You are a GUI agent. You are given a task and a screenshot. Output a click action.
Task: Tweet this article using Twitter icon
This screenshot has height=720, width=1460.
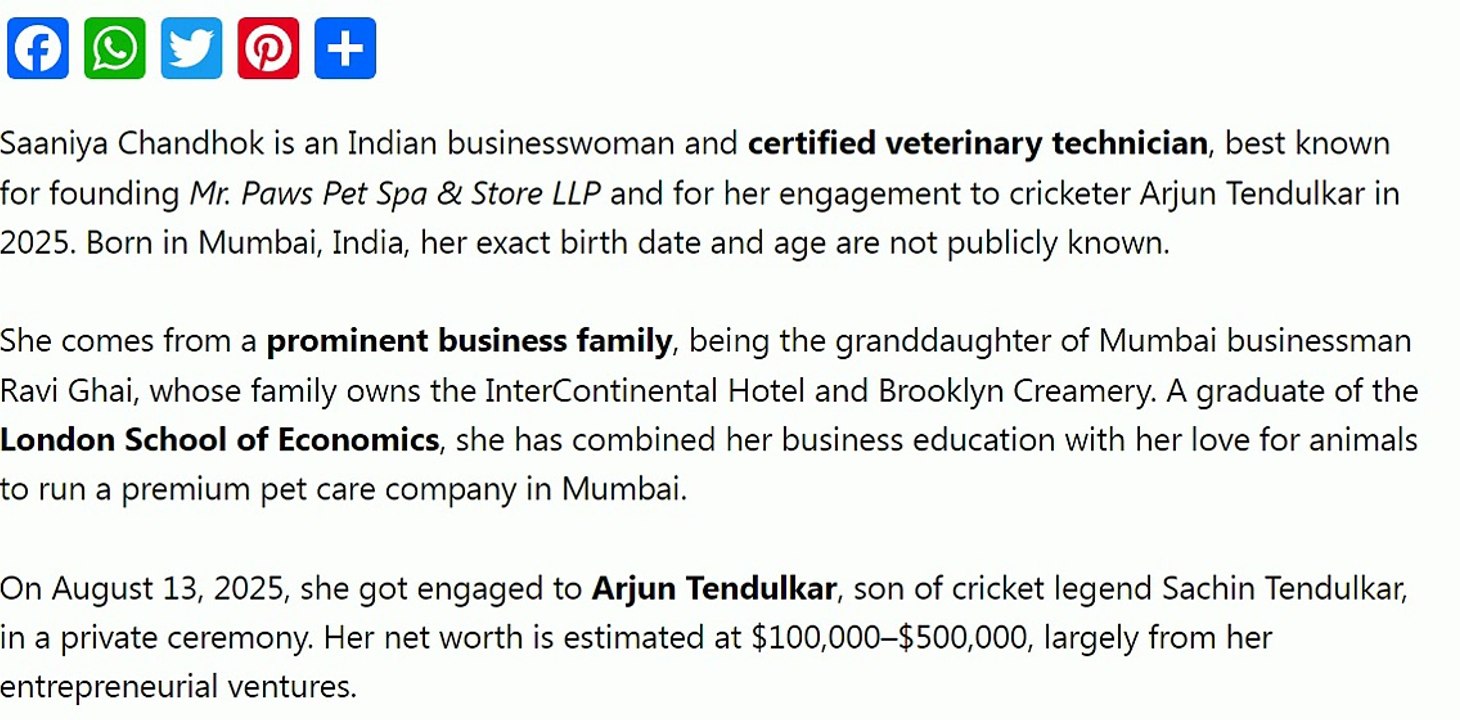(x=192, y=48)
